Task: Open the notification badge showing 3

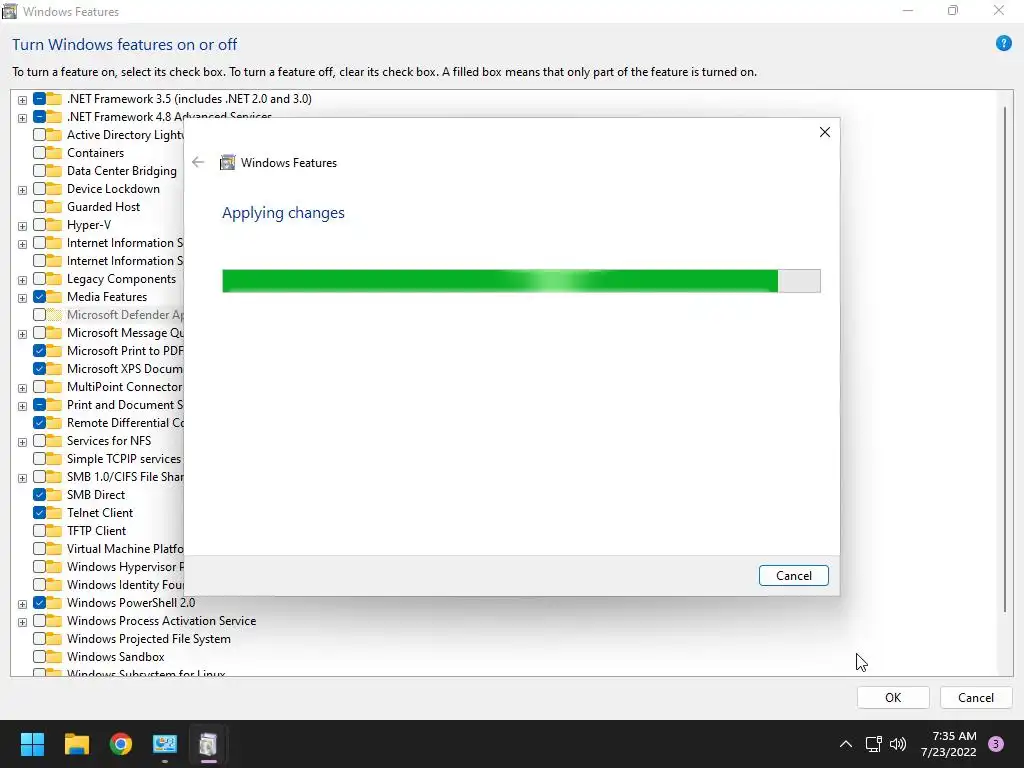Action: pyautogui.click(x=995, y=744)
